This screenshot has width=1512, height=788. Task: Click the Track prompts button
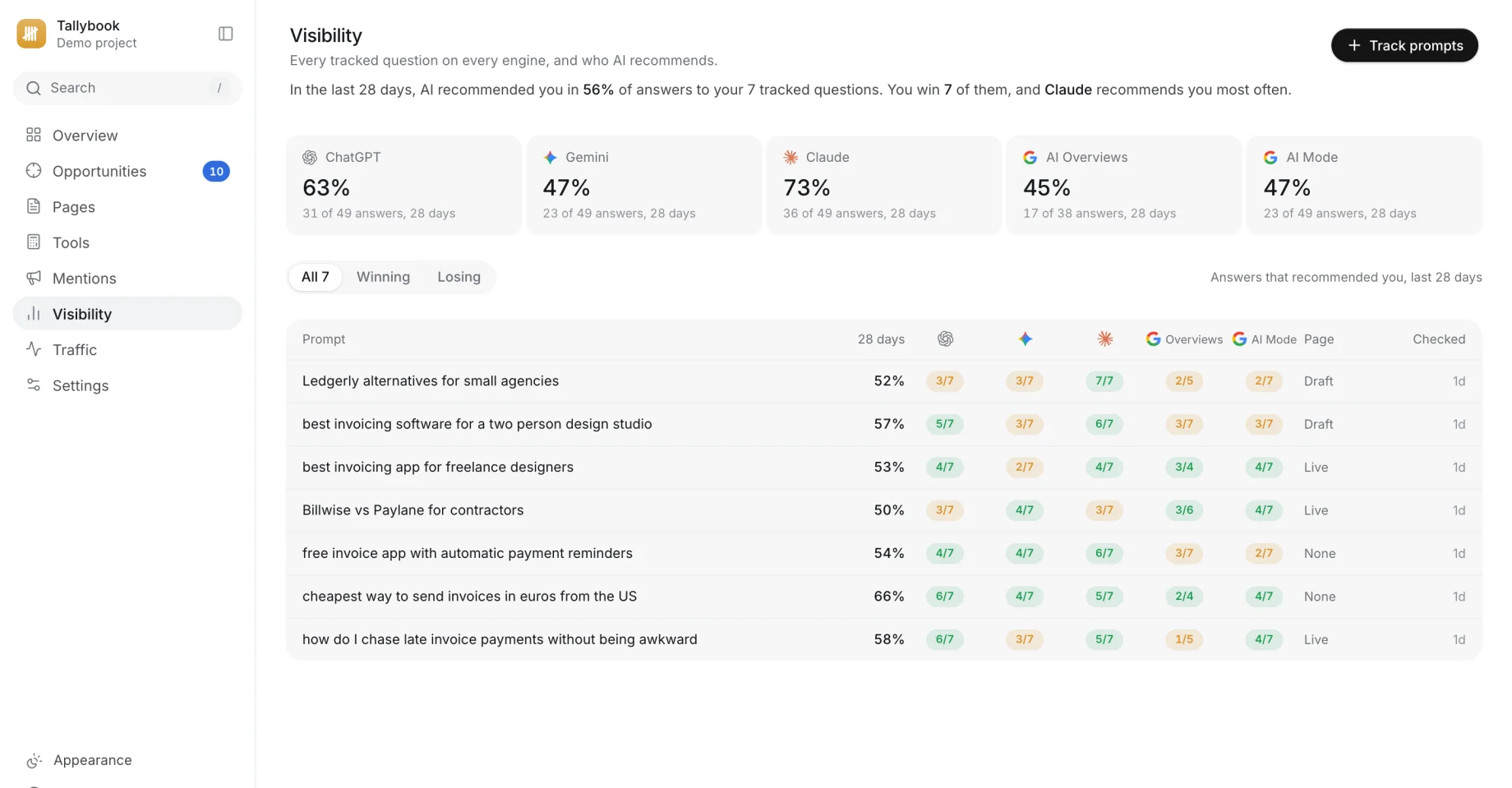click(x=1404, y=45)
